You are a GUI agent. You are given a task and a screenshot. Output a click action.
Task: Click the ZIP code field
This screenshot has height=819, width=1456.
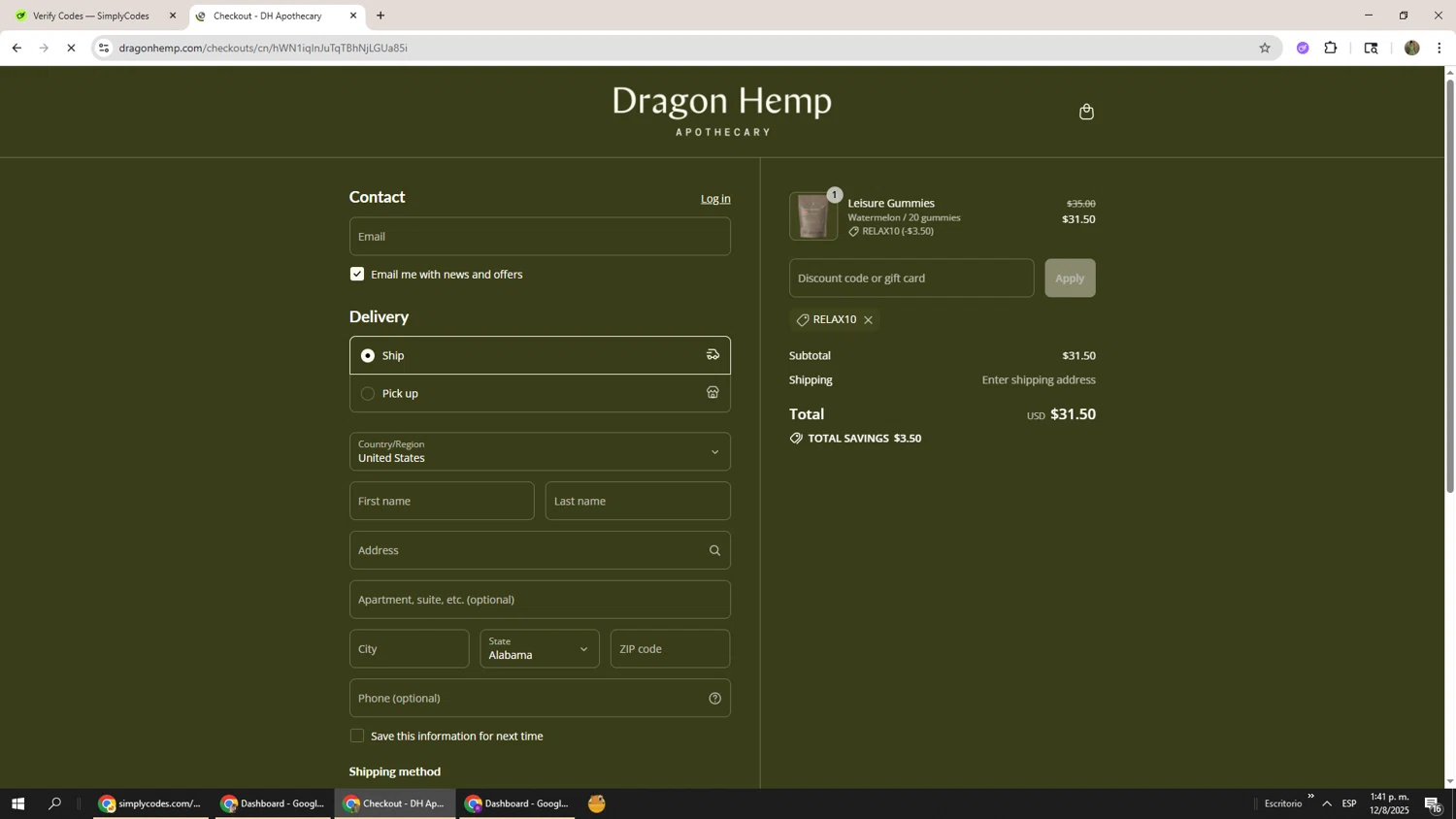pyautogui.click(x=670, y=648)
